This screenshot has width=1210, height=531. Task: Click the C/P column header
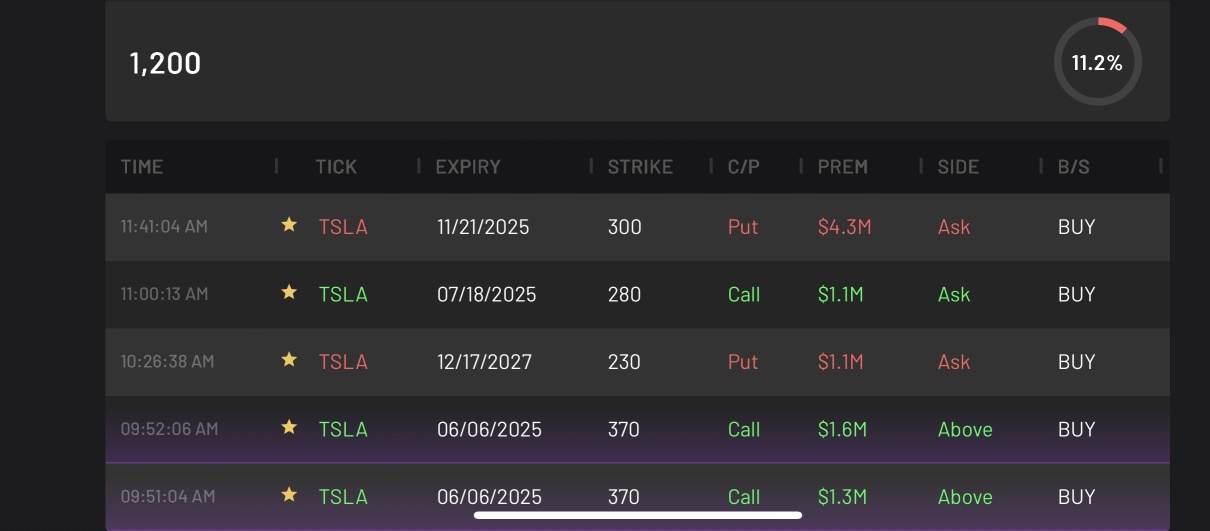743,167
